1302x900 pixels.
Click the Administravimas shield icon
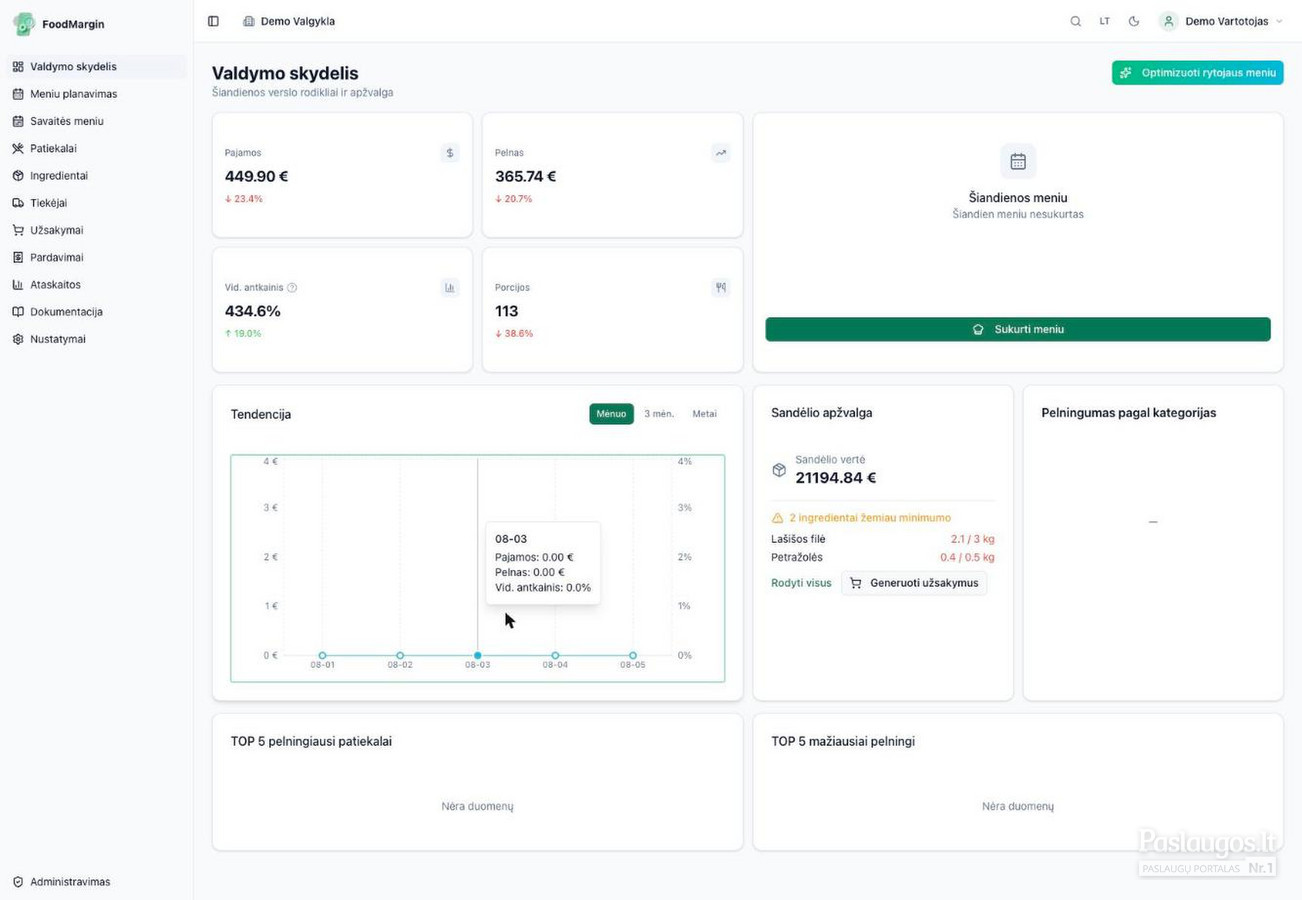18,882
